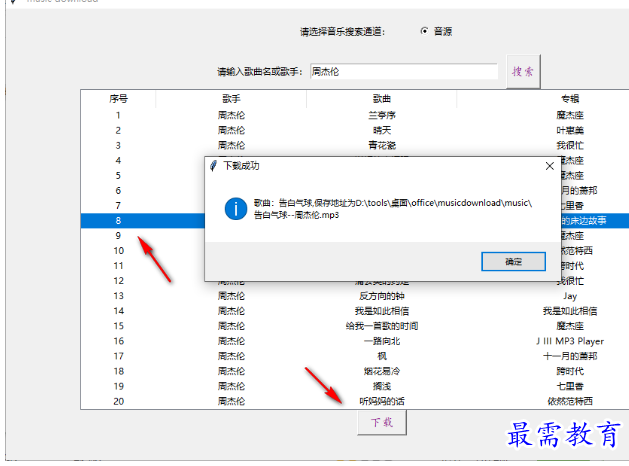Click the 搜索 search button

523,72
